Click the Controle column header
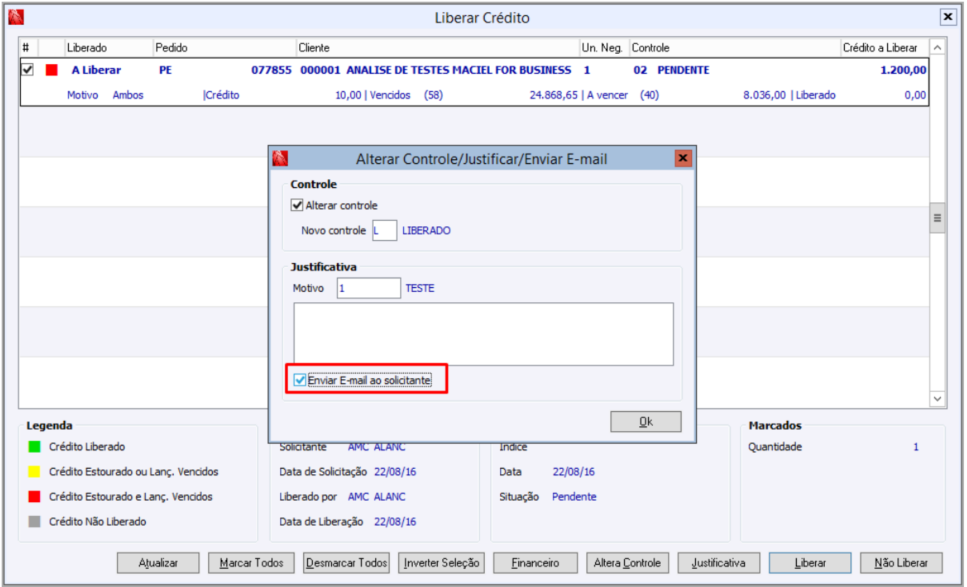Viewport: 967px width, 587px height. tap(735, 47)
